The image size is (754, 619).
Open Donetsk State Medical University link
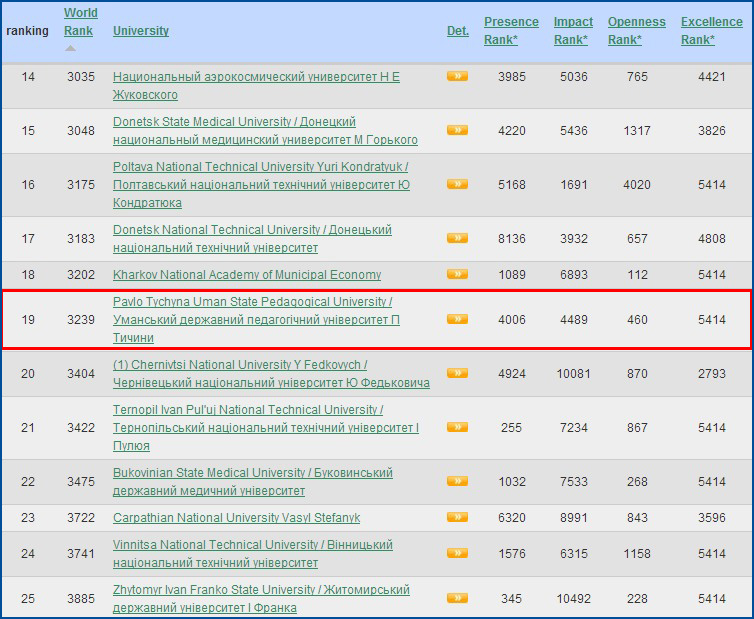pyautogui.click(x=265, y=130)
